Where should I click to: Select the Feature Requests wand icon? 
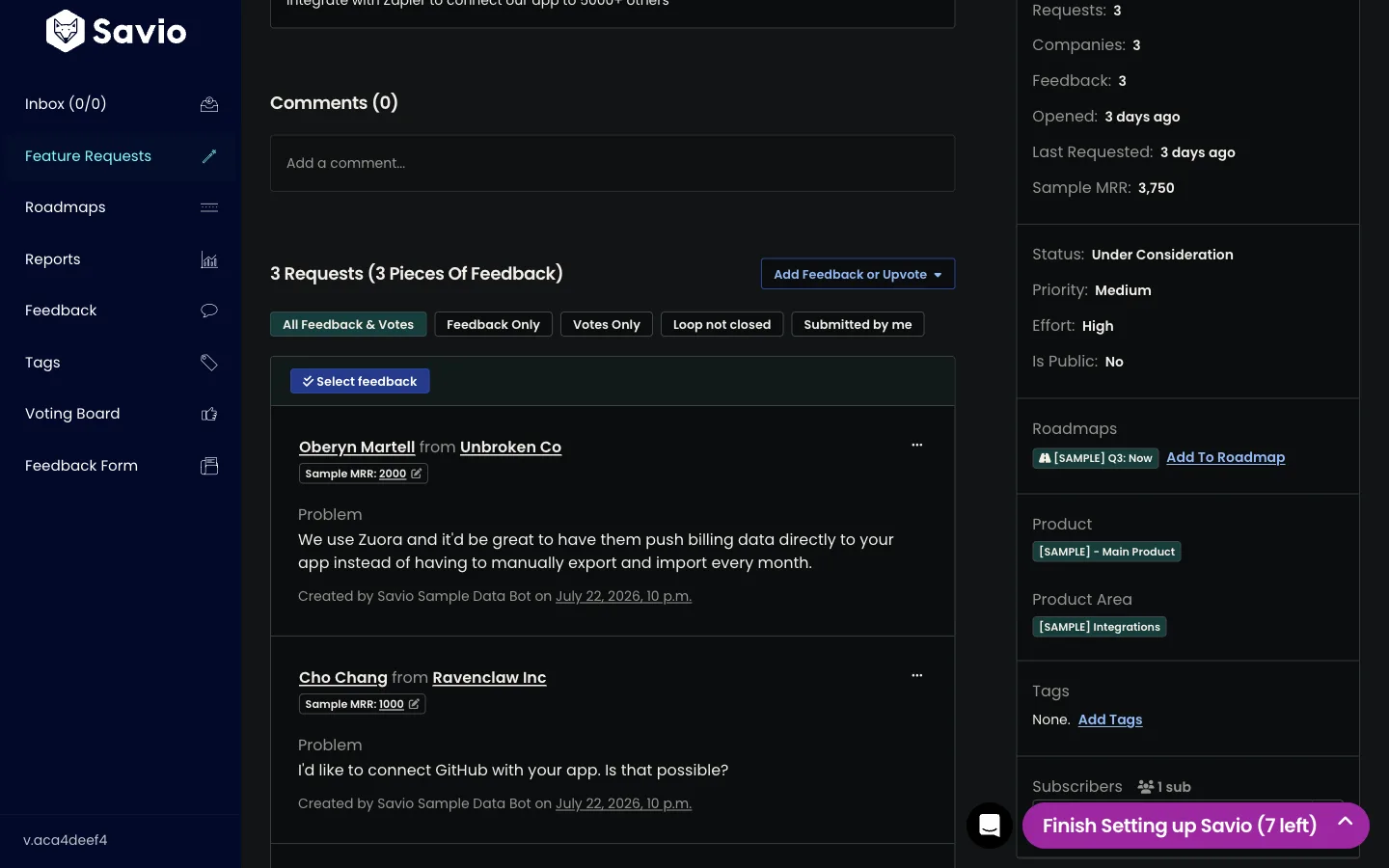(209, 156)
